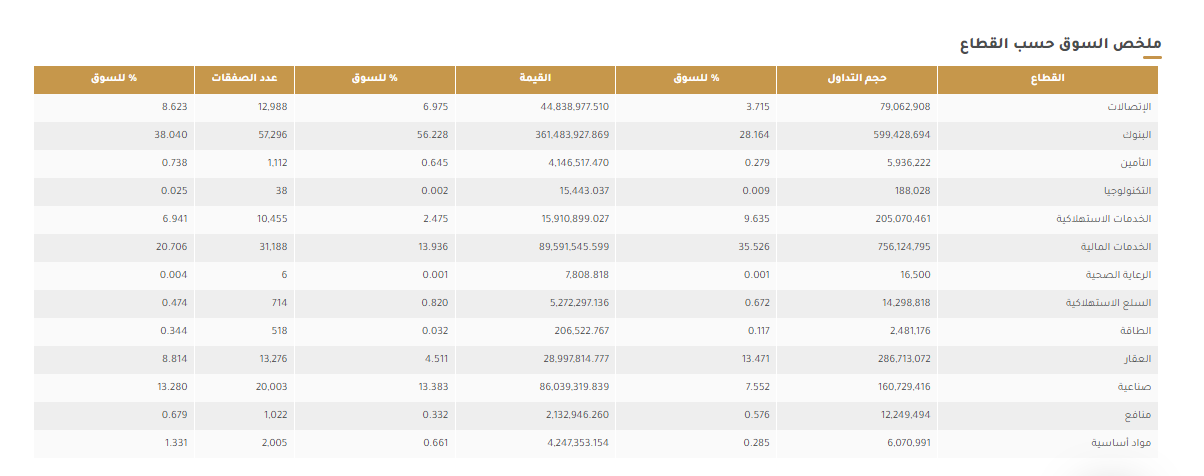The width and height of the screenshot is (1204, 476).
Task: Click the حجم التداول column header
Action: point(858,78)
